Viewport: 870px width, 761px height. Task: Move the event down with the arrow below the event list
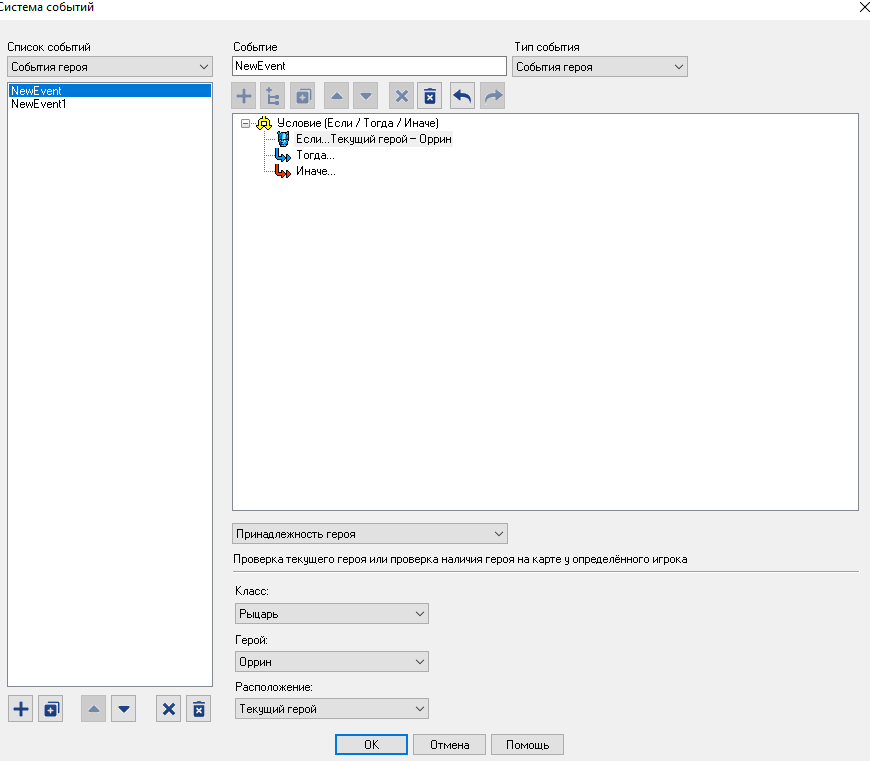[123, 709]
